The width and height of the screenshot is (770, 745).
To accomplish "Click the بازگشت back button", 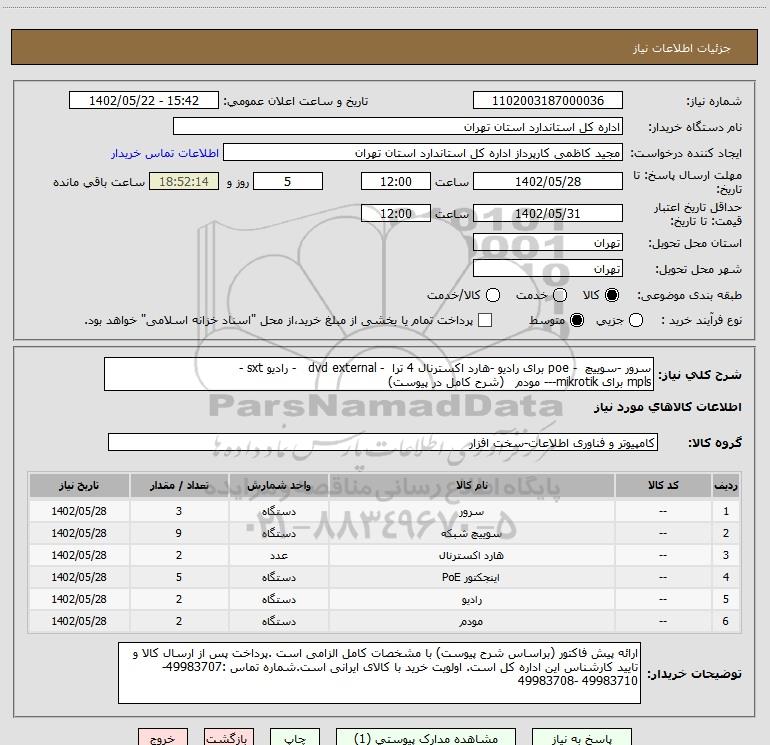I will click(229, 738).
